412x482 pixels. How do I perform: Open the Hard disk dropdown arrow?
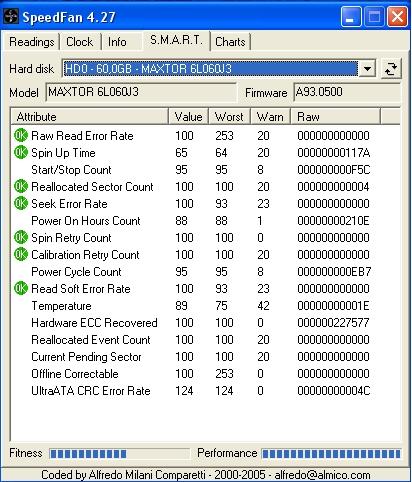click(x=367, y=69)
